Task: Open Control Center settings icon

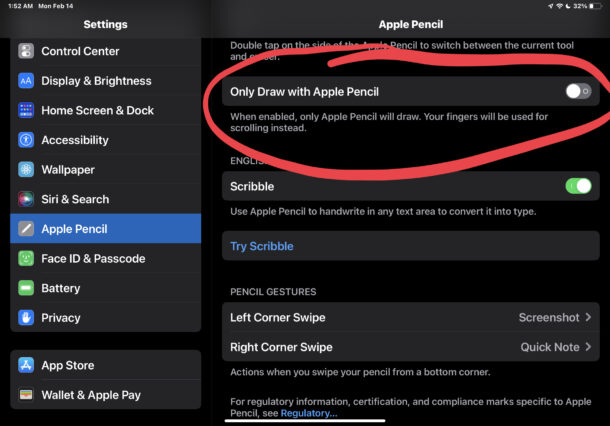Action: point(26,51)
